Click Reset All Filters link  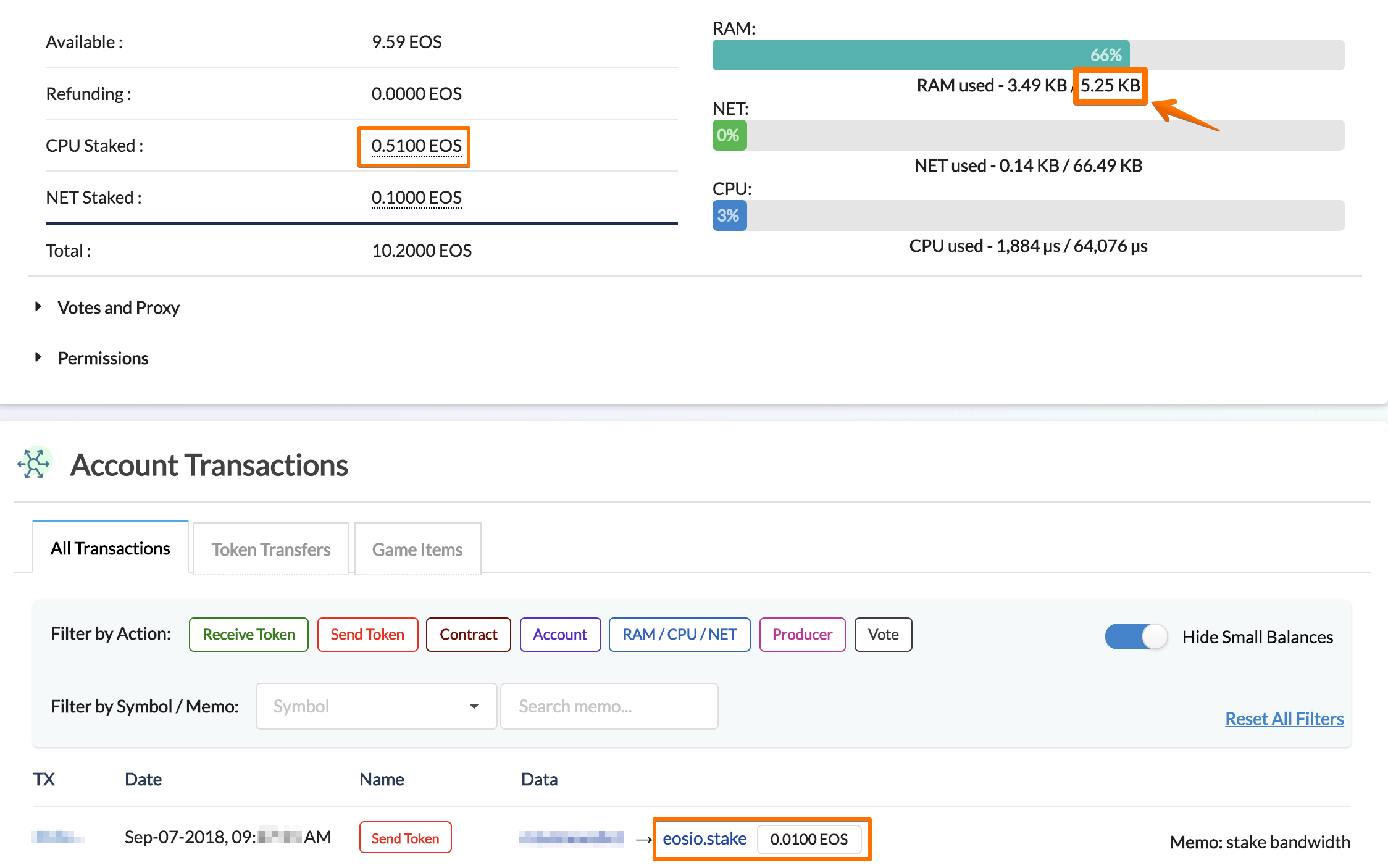1284,719
